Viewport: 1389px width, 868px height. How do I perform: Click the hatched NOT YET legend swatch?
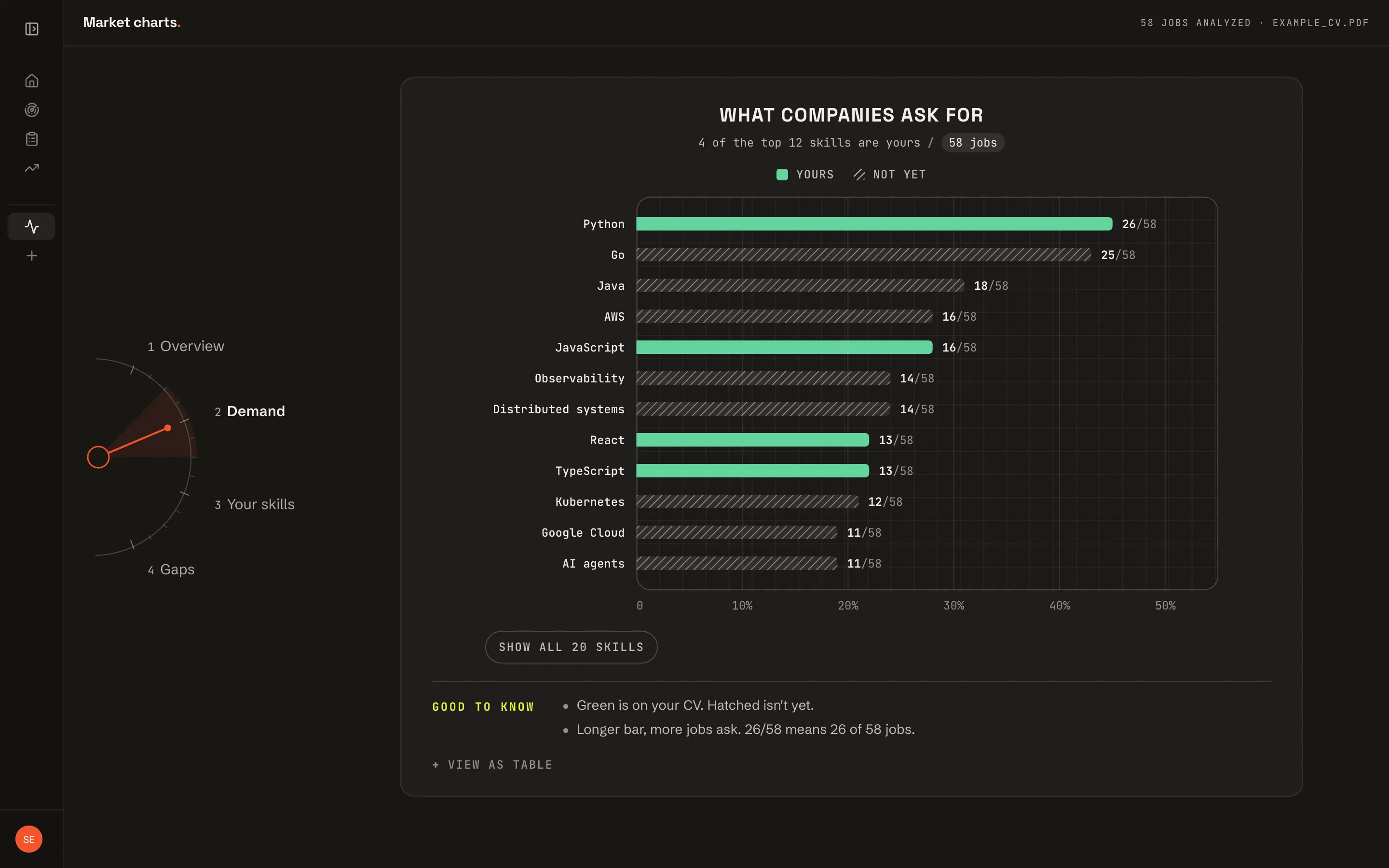click(858, 175)
